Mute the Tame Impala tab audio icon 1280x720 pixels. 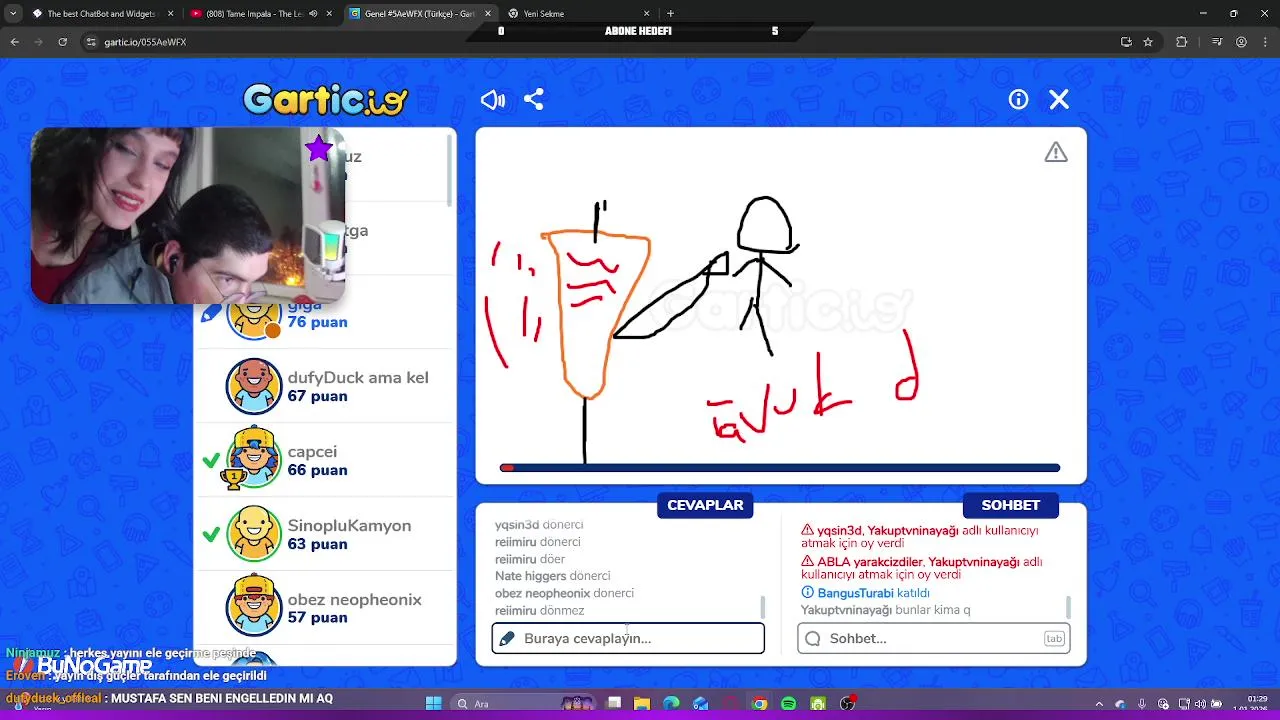point(313,14)
